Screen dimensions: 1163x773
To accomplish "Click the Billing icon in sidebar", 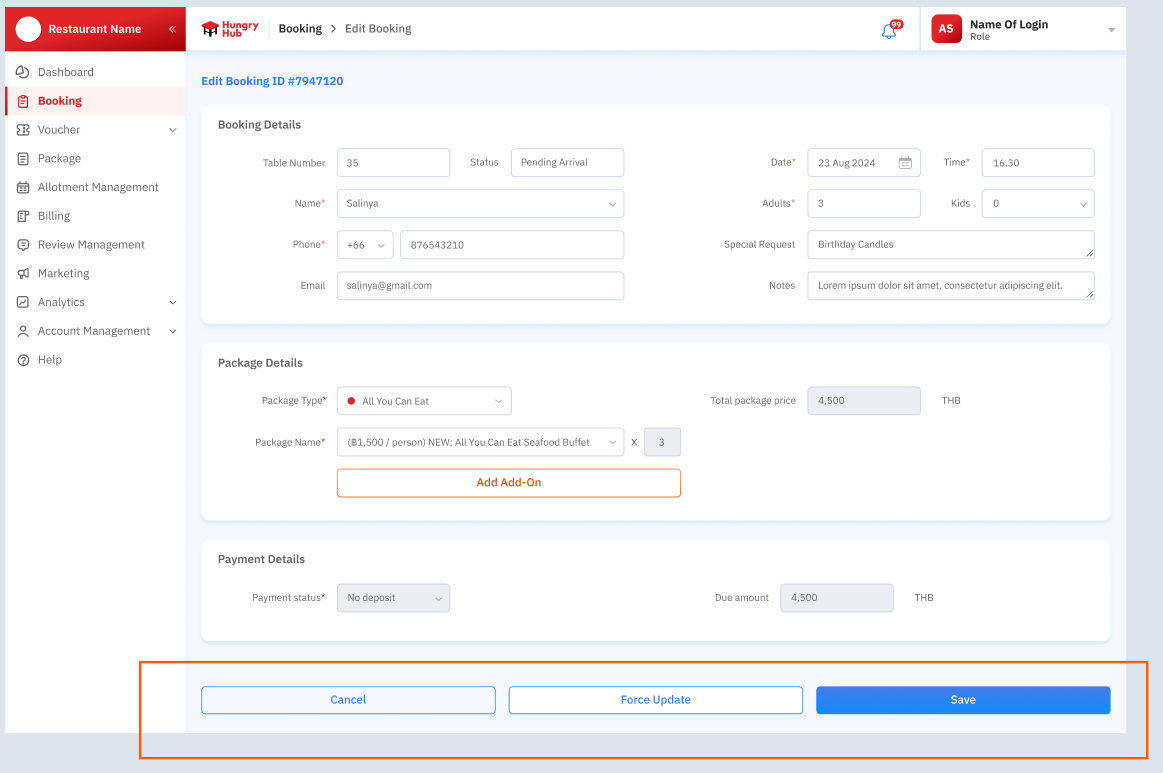I will pos(23,216).
